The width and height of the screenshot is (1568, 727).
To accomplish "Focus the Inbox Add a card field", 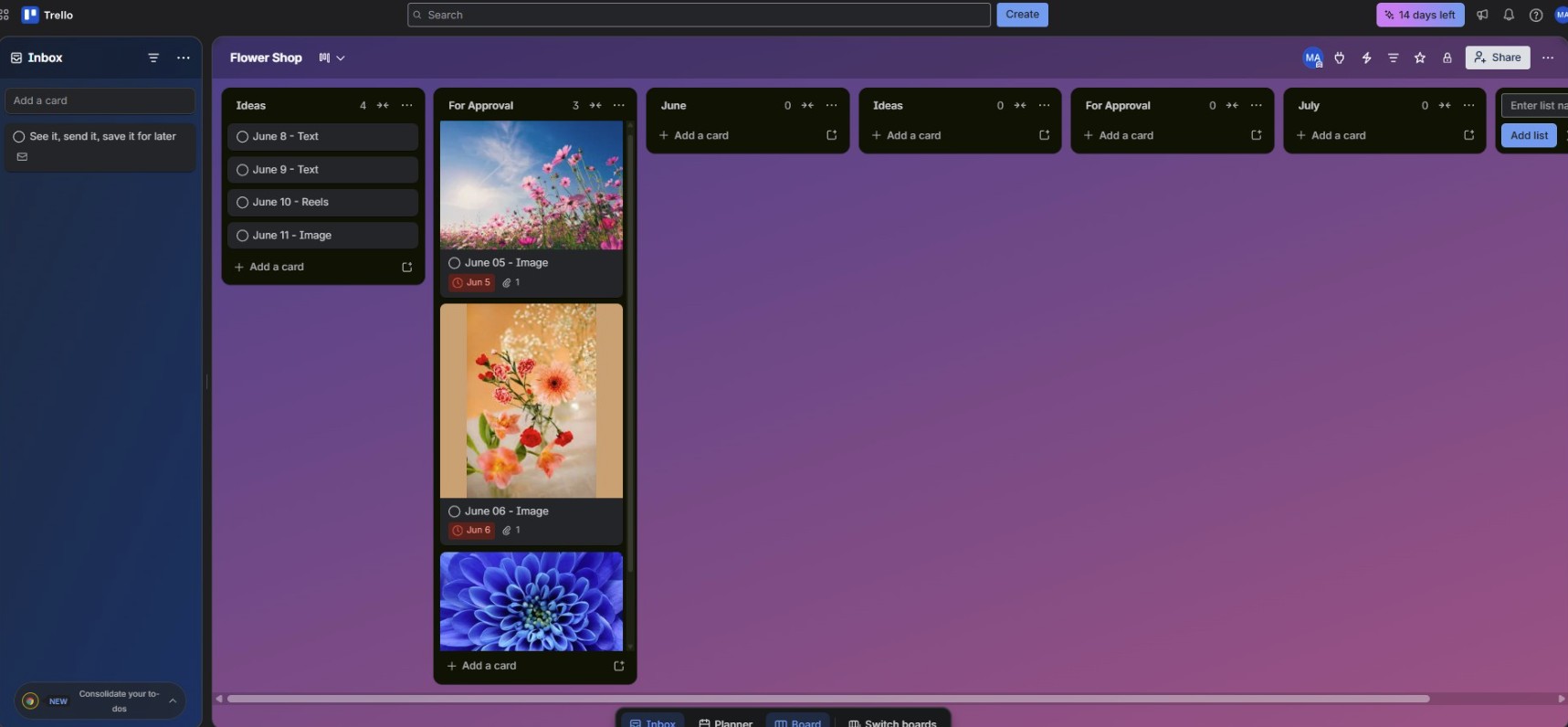I will pos(100,100).
